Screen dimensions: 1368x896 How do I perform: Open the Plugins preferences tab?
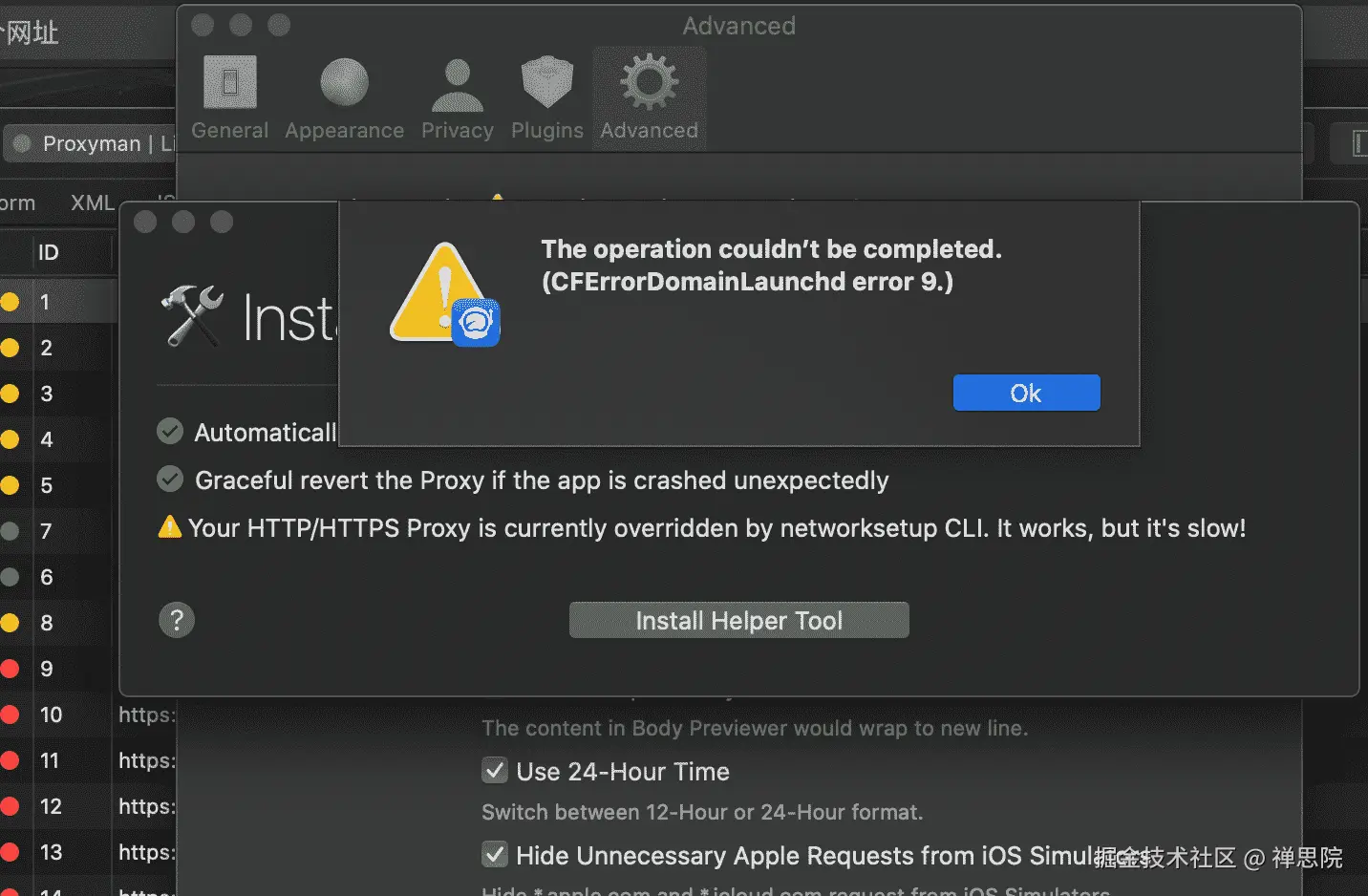(x=546, y=96)
